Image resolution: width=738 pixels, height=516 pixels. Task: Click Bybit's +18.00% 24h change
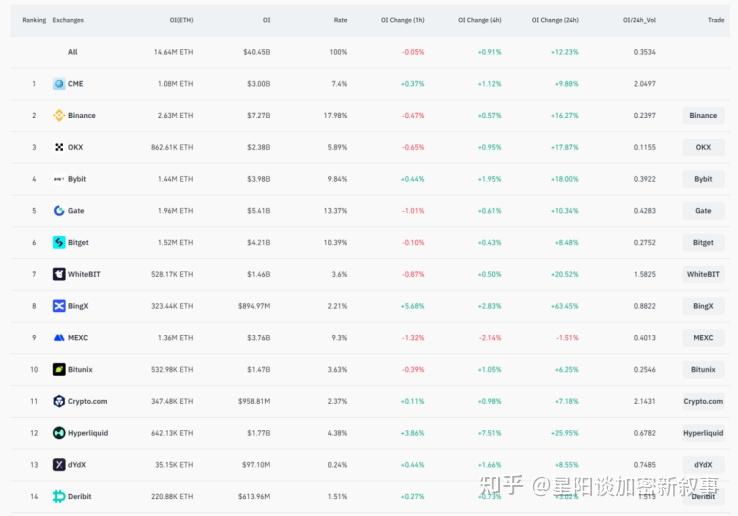tap(564, 179)
